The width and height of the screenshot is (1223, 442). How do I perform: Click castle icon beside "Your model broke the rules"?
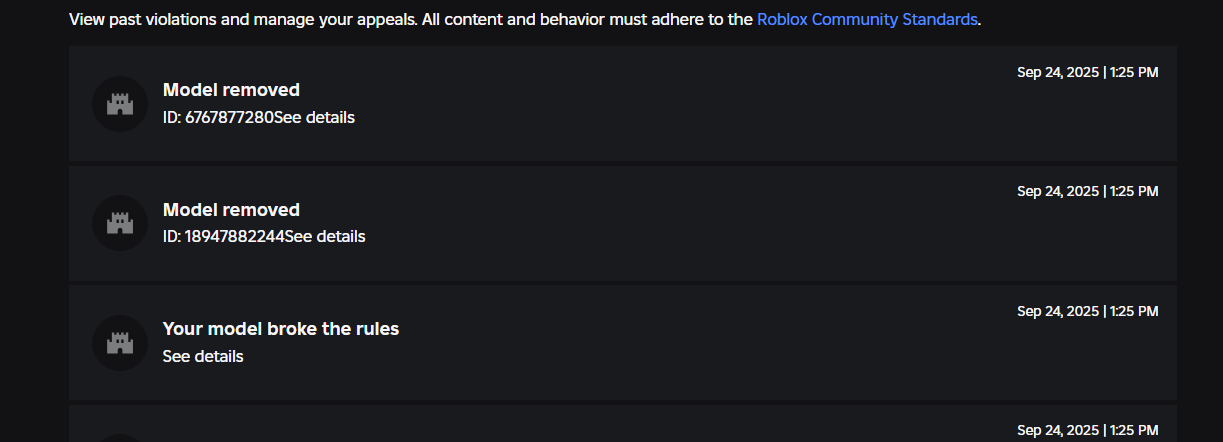click(x=120, y=343)
